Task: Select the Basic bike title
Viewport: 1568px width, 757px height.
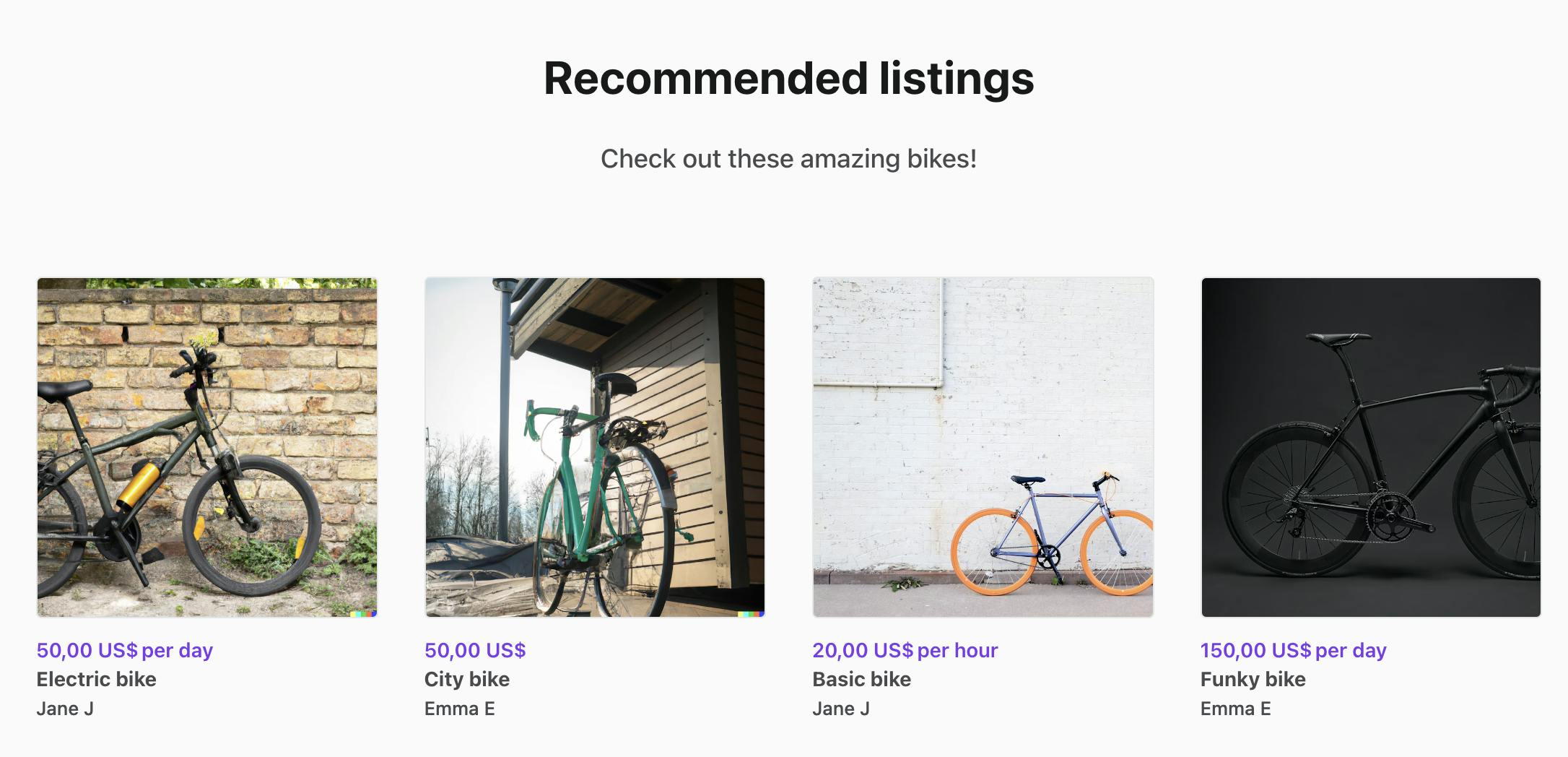Action: coord(861,679)
